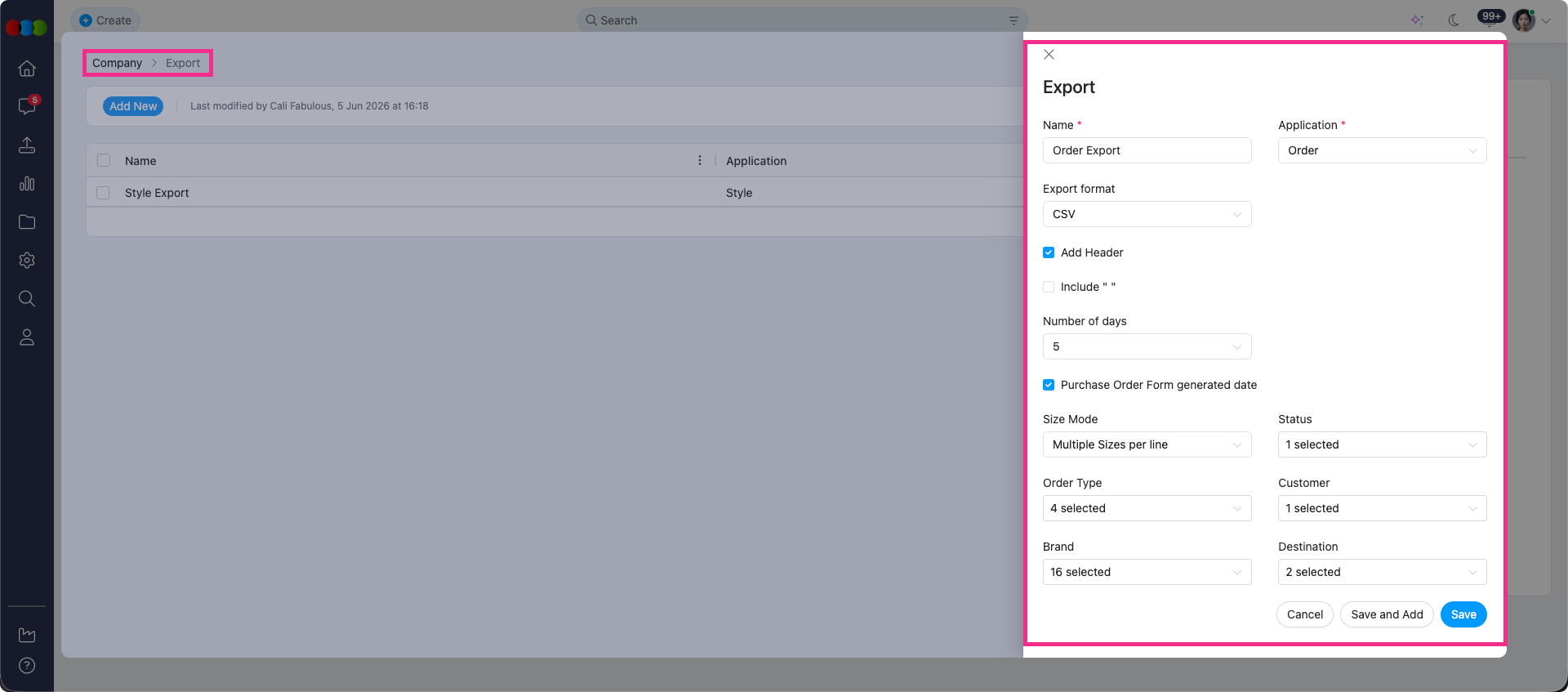Click the Search field in the top bar
The width and height of the screenshot is (1568, 692).
tap(803, 20)
